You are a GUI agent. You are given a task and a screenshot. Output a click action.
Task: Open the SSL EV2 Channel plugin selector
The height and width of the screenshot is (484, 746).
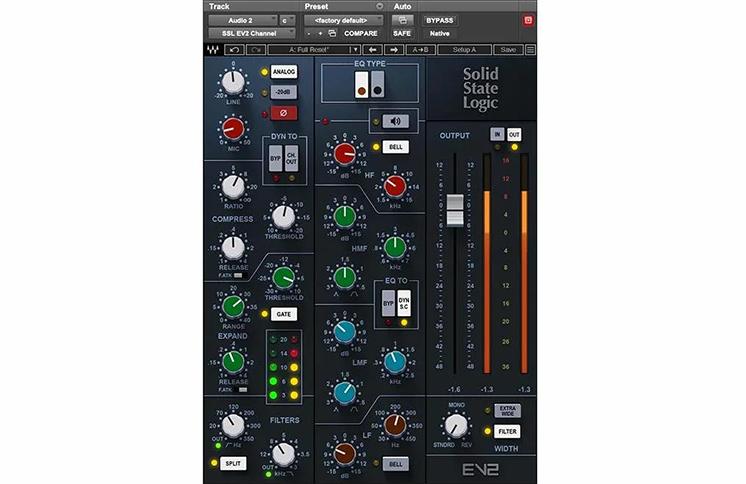tap(252, 33)
